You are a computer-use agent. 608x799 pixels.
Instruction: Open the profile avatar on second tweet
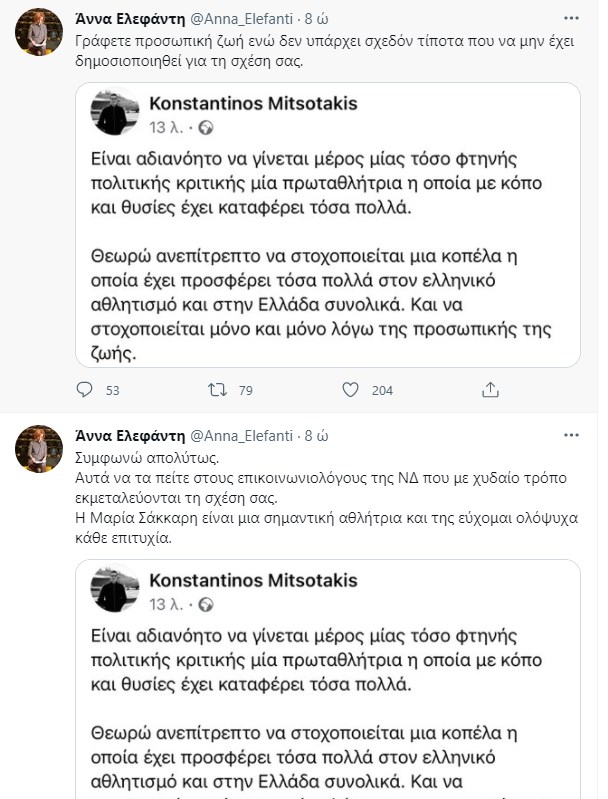coord(35,453)
